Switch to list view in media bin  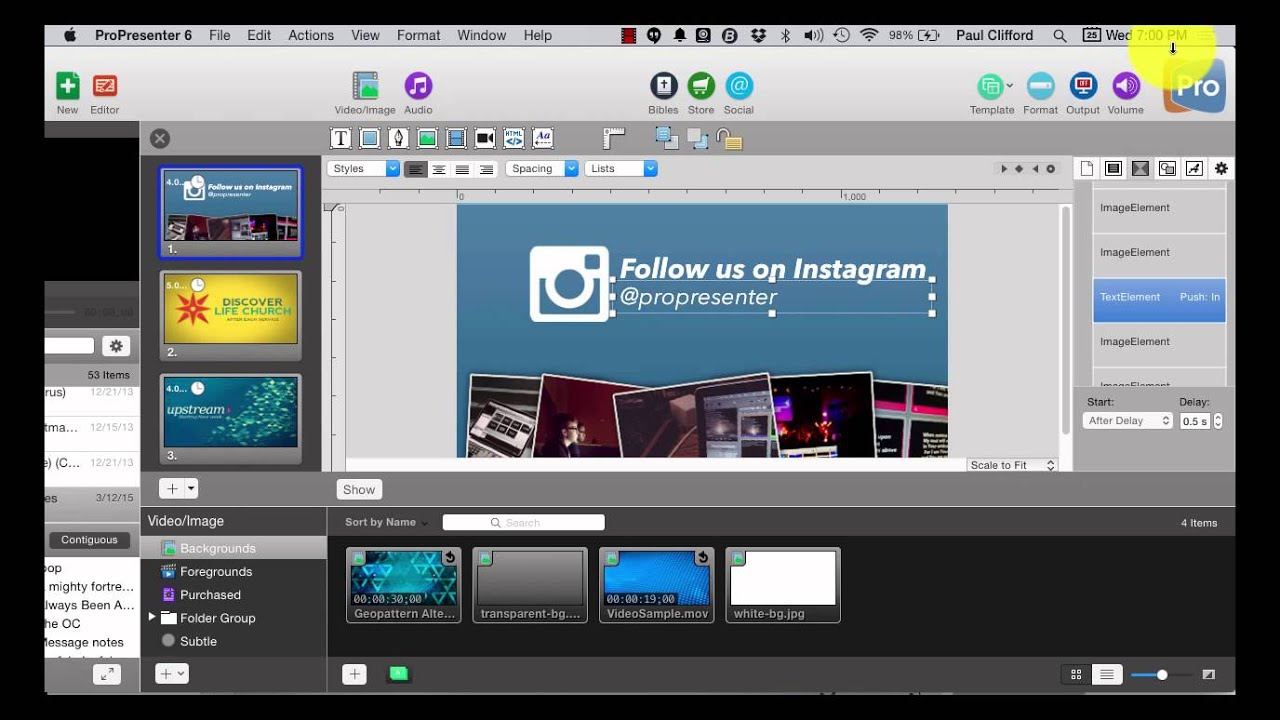pyautogui.click(x=1107, y=675)
